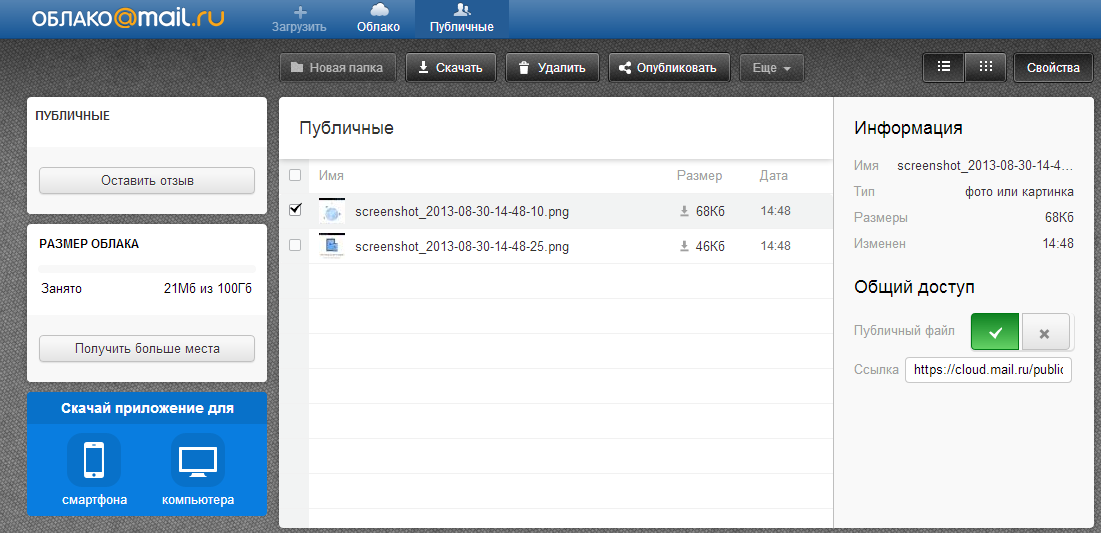Click the computer app icon
Image resolution: width=1101 pixels, height=533 pixels.
tap(198, 461)
